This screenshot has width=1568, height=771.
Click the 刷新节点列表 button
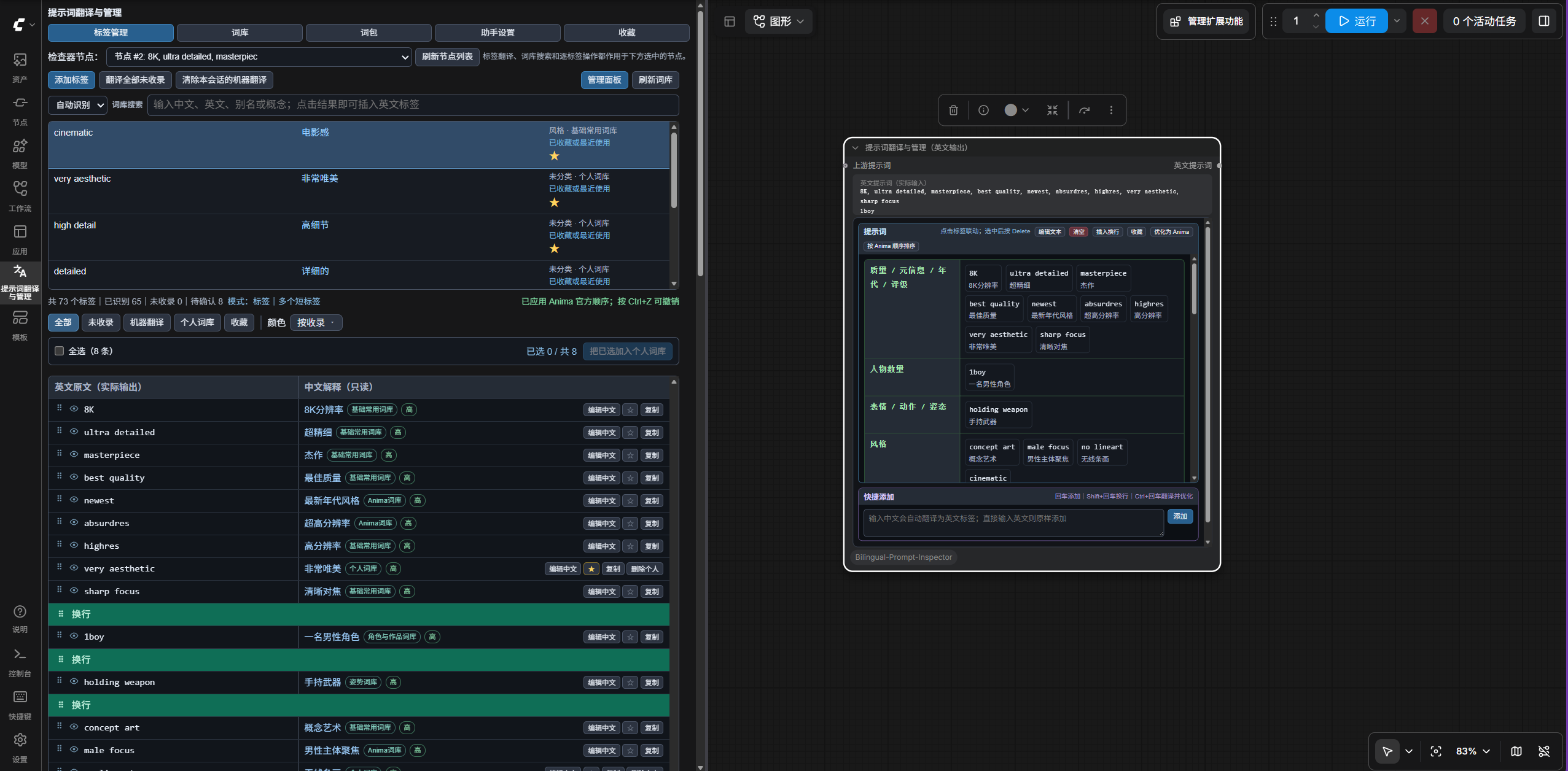447,56
